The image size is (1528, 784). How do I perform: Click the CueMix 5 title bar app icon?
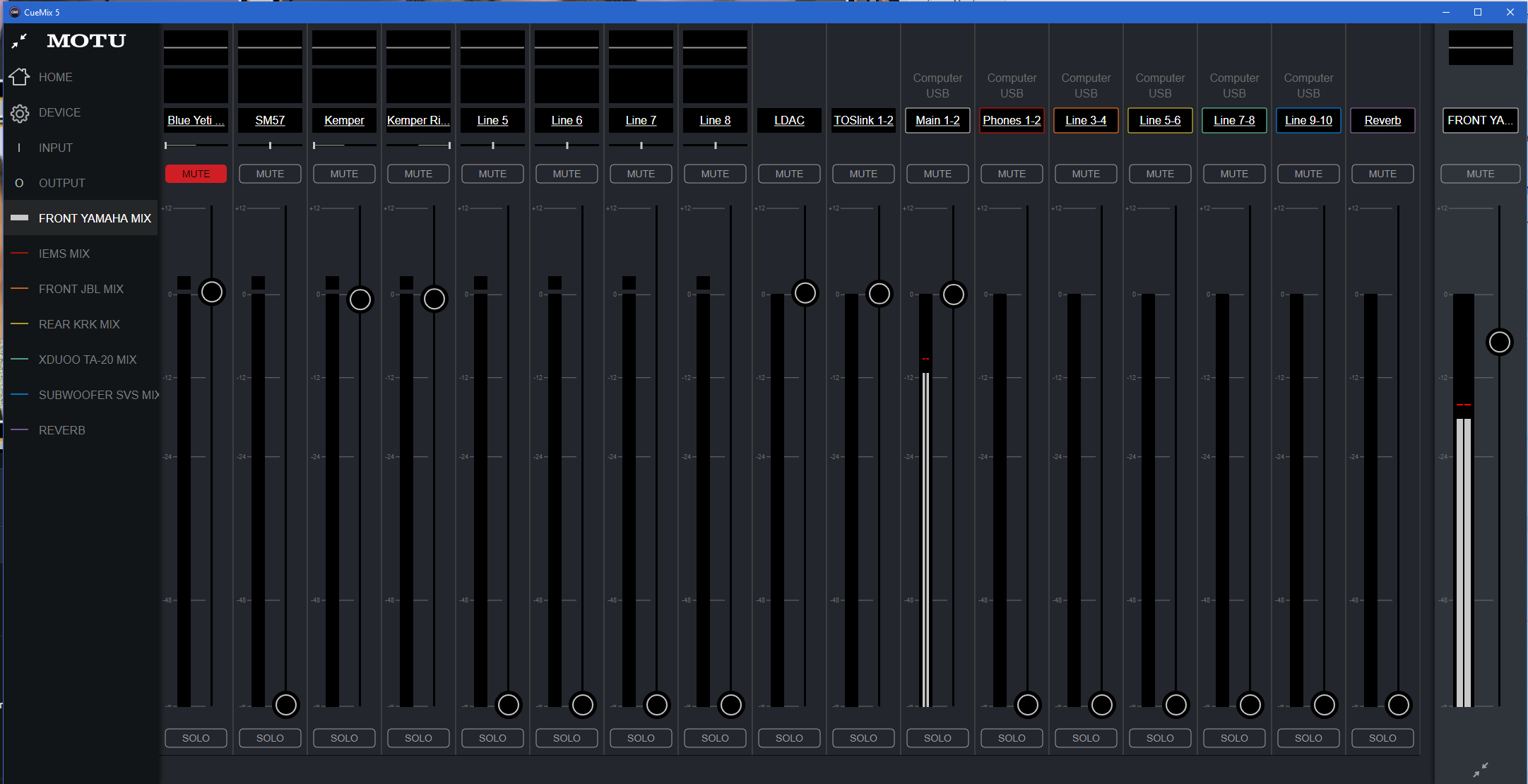(x=14, y=12)
